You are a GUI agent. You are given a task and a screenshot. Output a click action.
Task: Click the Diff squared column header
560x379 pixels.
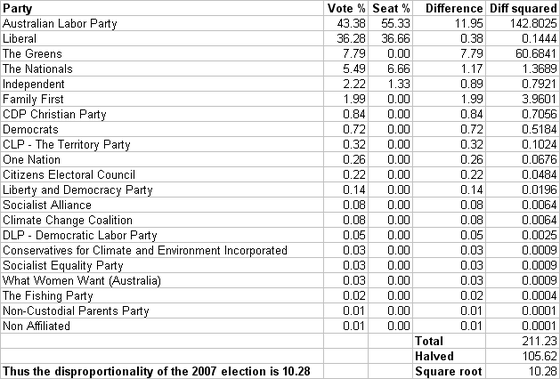point(522,8)
